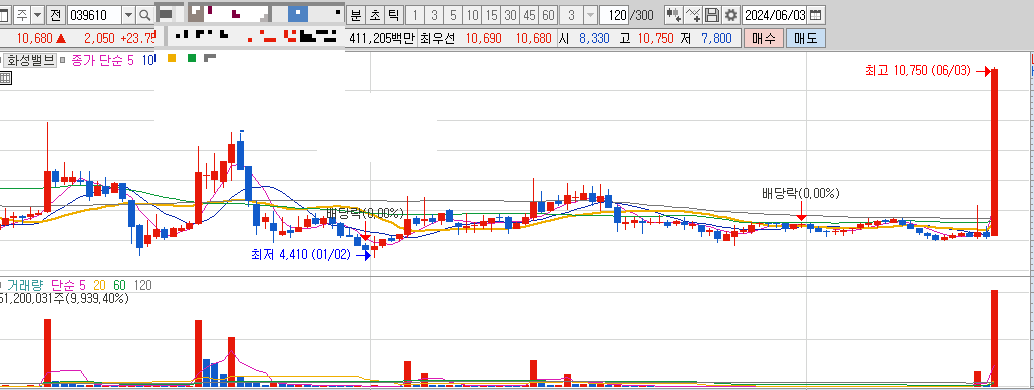
Task: Search stock with the magnifier icon
Action: click(144, 15)
